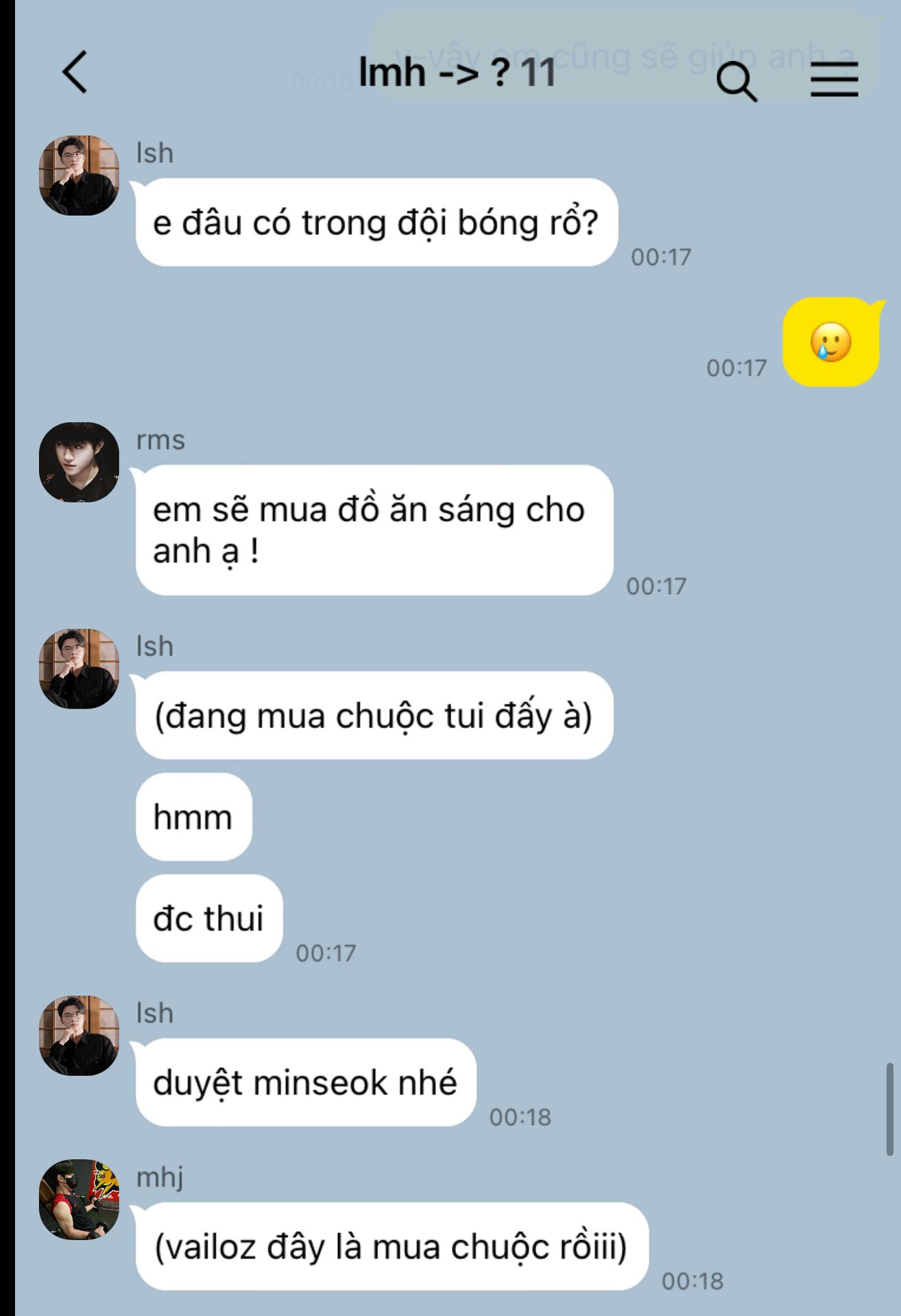
Task: Tap the sender name 'rms'
Action: pos(160,440)
